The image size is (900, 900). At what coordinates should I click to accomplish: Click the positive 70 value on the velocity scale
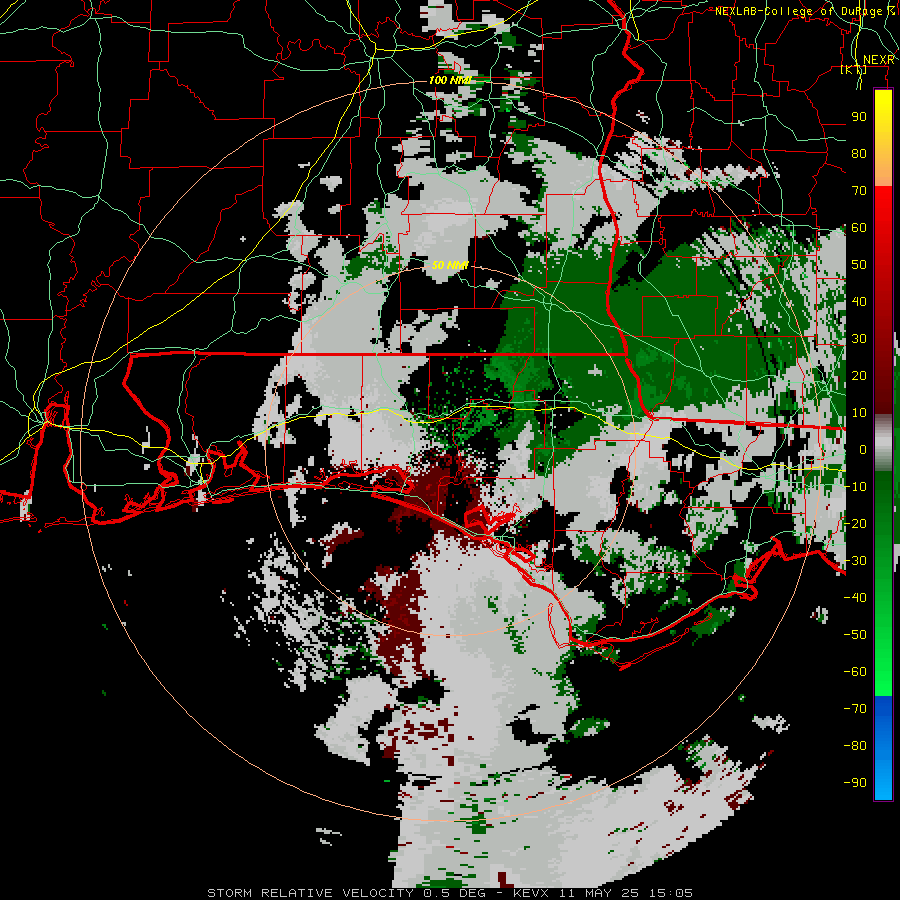pyautogui.click(x=859, y=191)
